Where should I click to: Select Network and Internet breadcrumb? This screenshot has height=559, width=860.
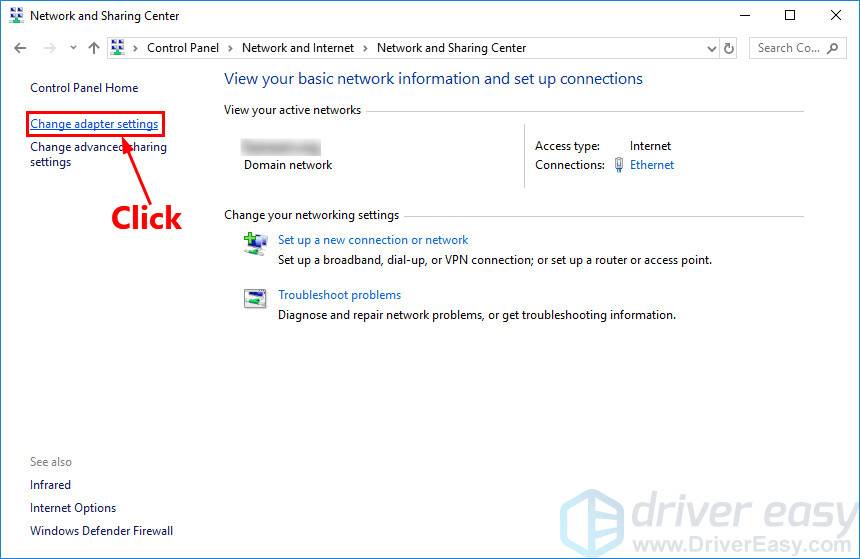tap(298, 48)
